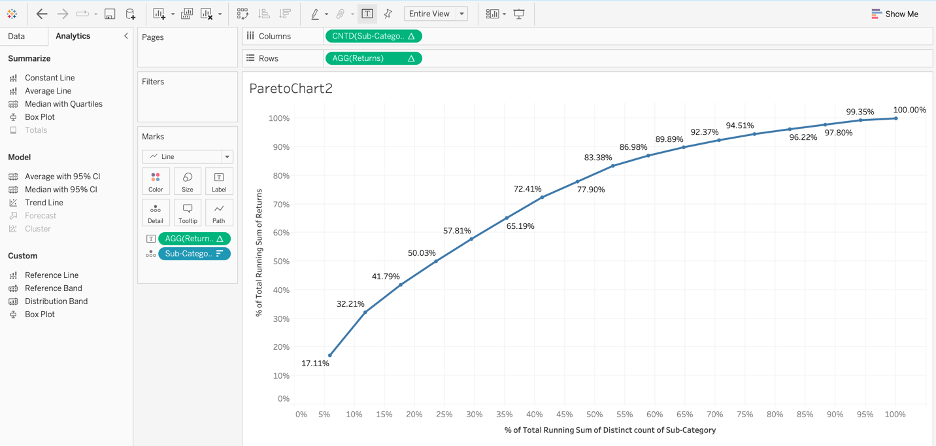This screenshot has width=936, height=446.
Task: Click the Path marks button
Action: (219, 213)
